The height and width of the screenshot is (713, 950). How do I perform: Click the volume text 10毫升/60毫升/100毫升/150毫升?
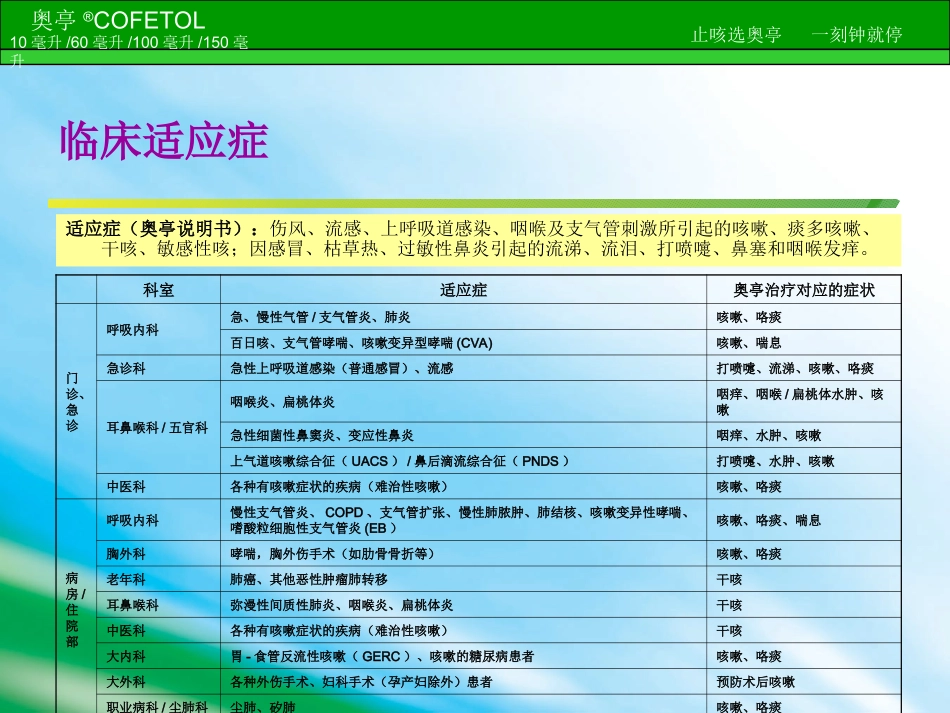(129, 50)
